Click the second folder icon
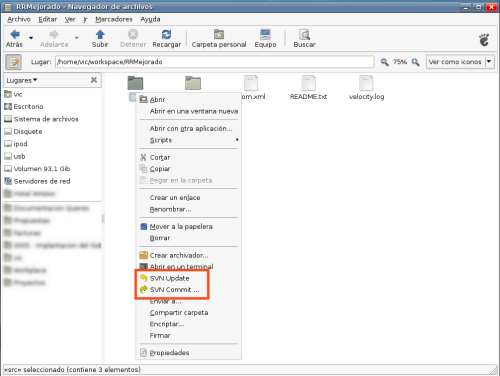The height and width of the screenshot is (376, 500). (x=193, y=83)
